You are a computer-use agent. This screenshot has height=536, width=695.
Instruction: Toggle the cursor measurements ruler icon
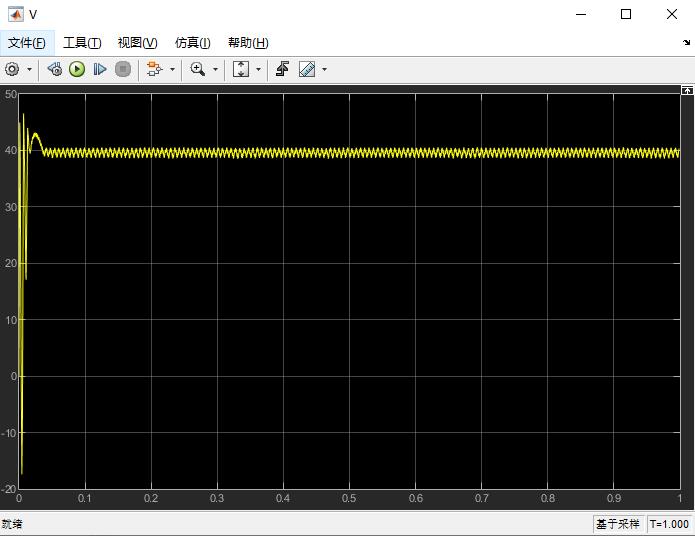click(x=307, y=69)
